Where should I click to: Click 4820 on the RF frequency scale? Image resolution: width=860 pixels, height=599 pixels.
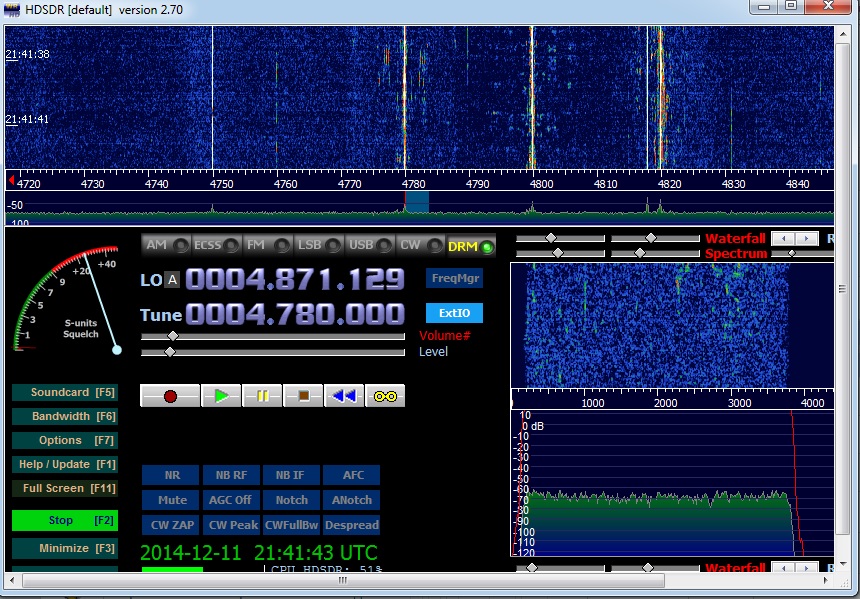coord(669,184)
